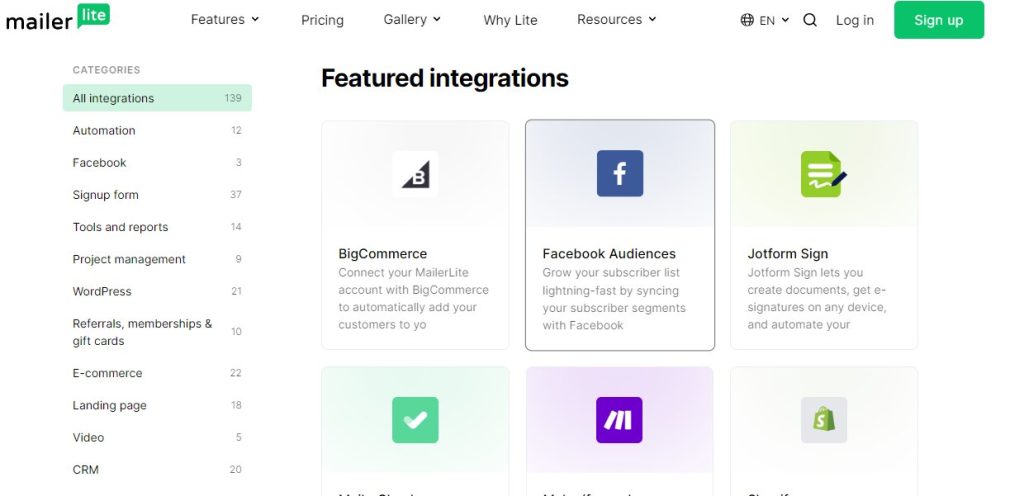Viewport: 1024px width, 496px height.
Task: Click the Sign up button
Action: [938, 20]
